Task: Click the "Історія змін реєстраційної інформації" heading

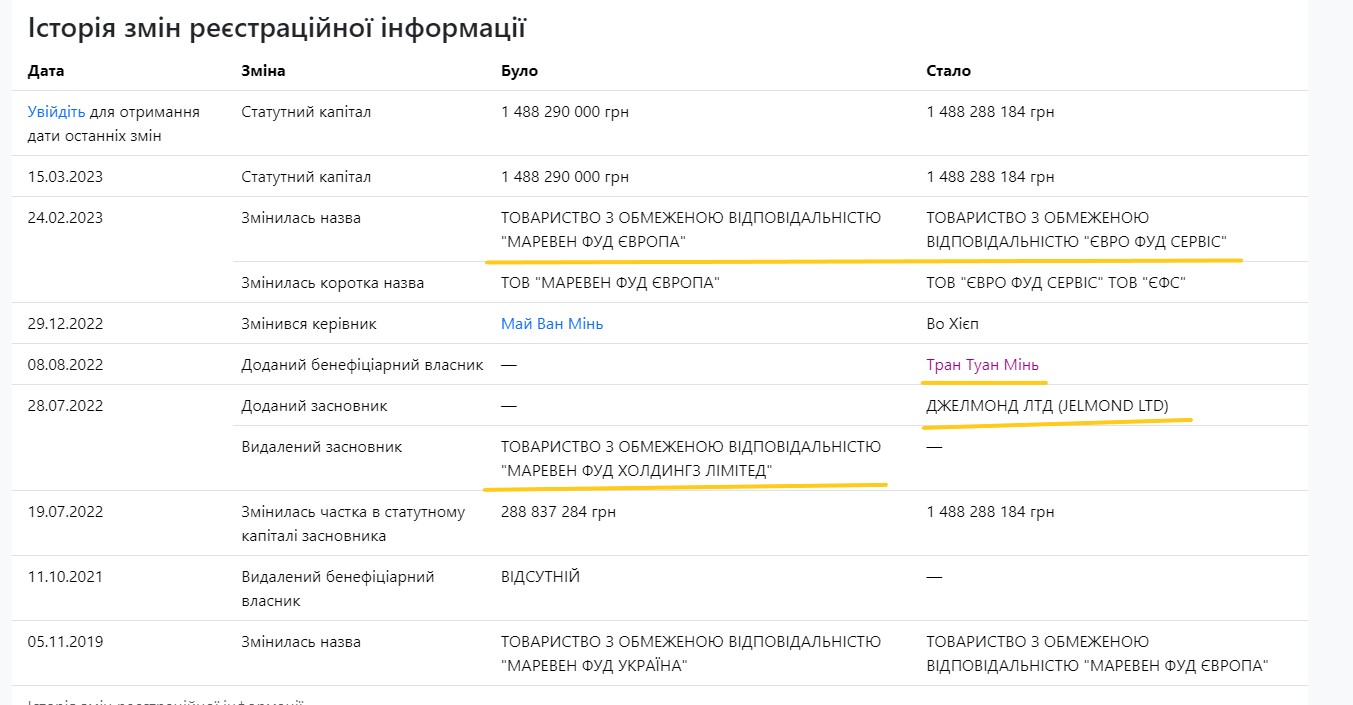Action: pos(276,28)
